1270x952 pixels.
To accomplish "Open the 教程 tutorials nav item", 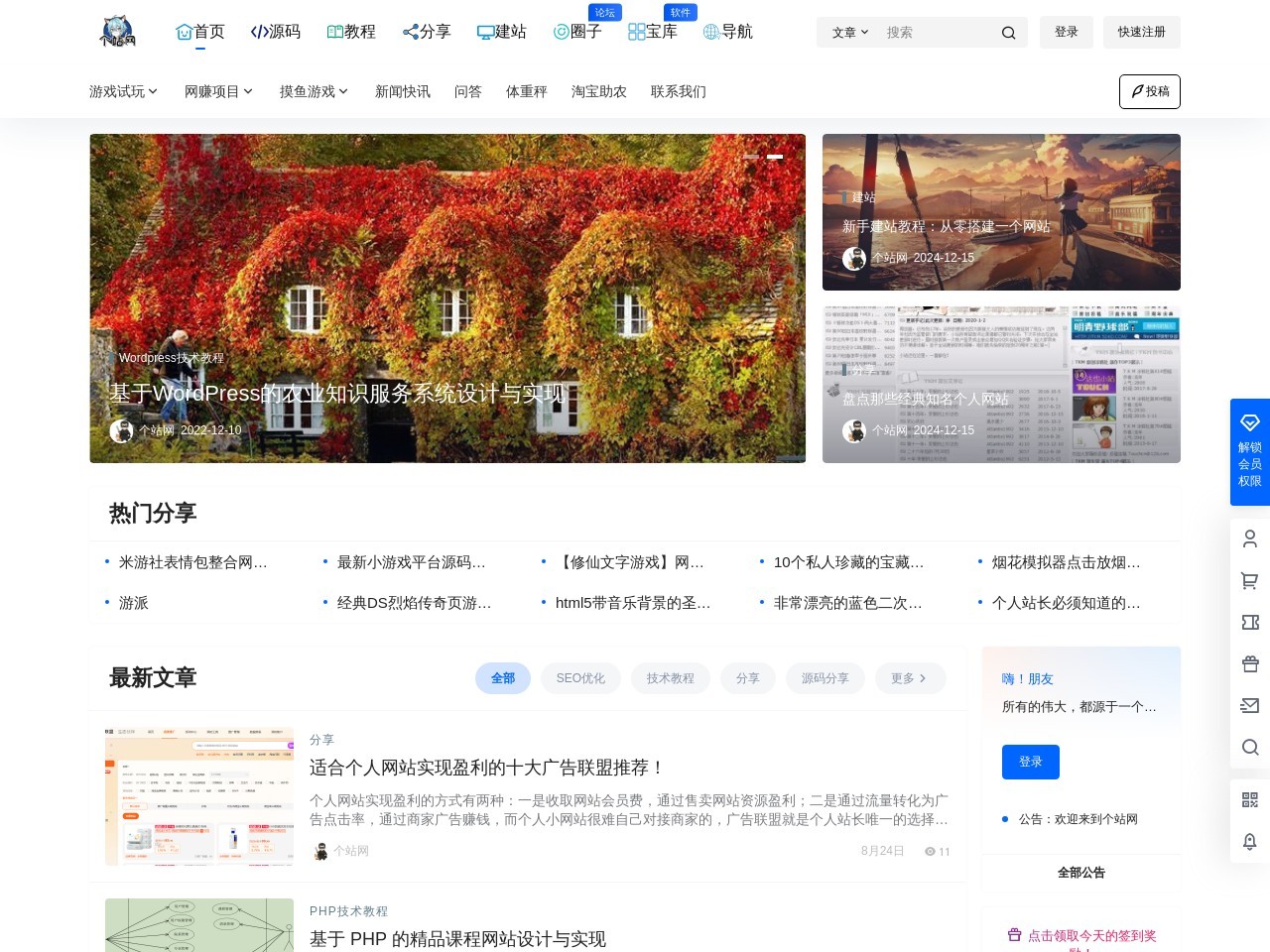I will pyautogui.click(x=350, y=32).
